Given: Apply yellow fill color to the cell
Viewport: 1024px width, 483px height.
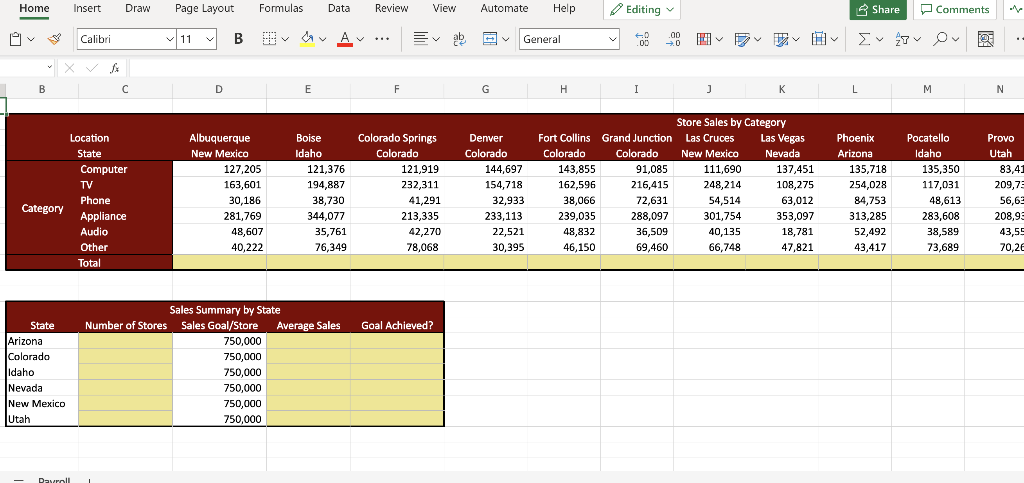Looking at the screenshot, I should [x=307, y=39].
